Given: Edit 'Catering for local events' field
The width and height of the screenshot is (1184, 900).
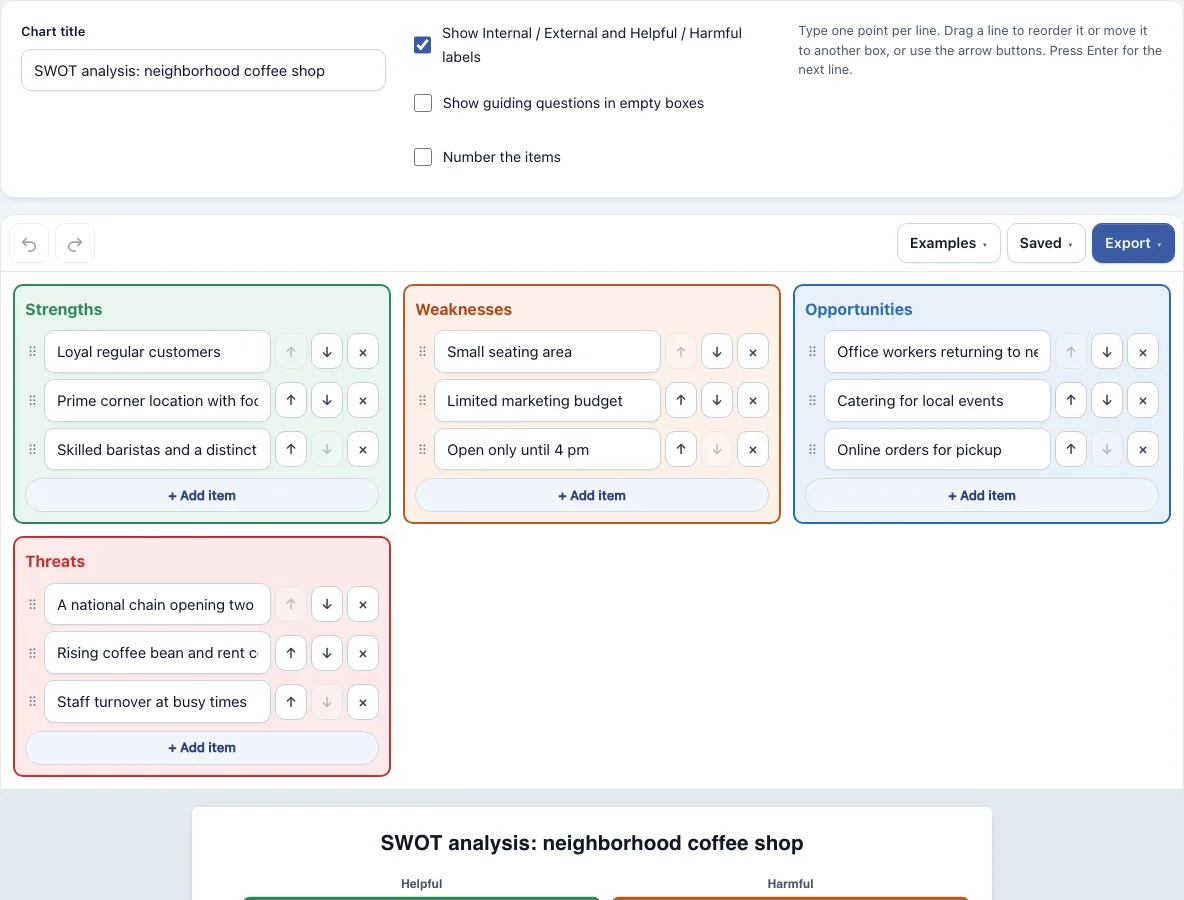Looking at the screenshot, I should [937, 400].
